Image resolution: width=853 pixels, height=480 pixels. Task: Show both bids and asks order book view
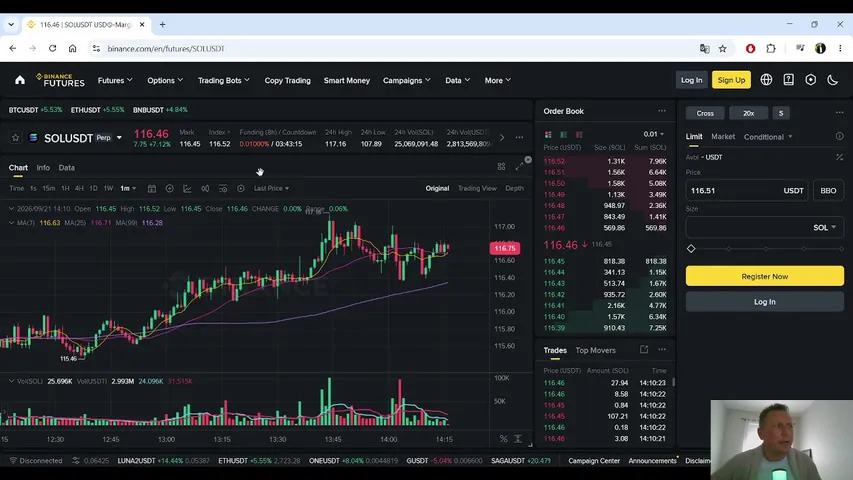(x=548, y=134)
